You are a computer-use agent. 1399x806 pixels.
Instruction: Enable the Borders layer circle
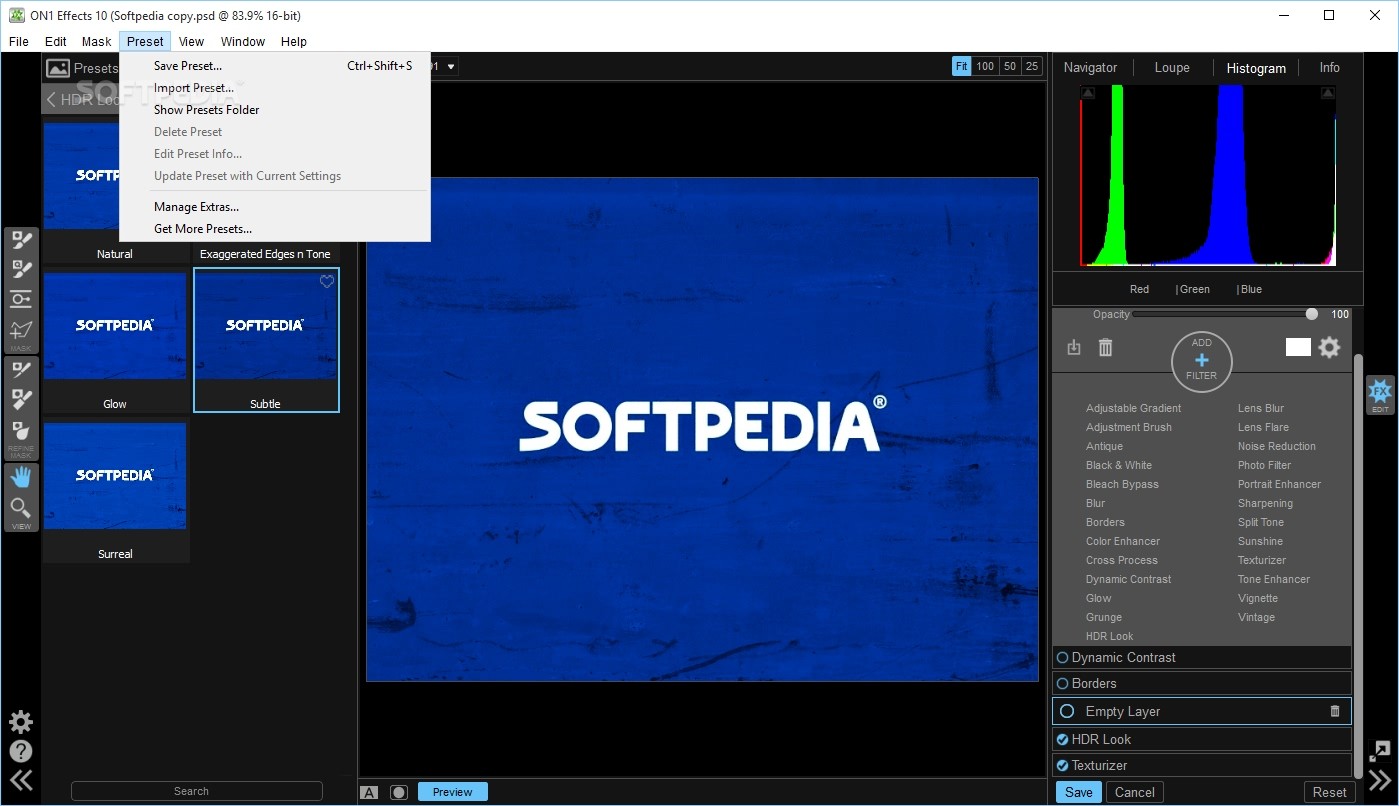tap(1062, 683)
